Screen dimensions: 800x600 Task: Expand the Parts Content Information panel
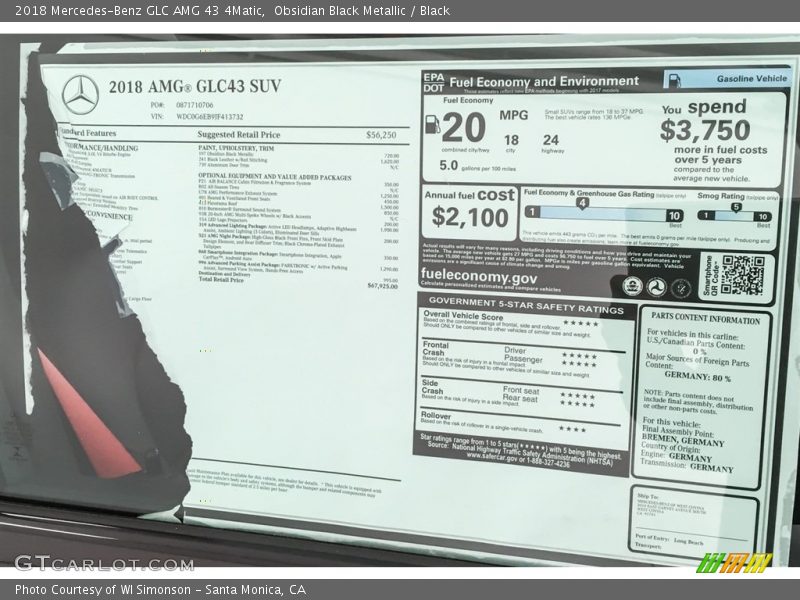[706, 319]
